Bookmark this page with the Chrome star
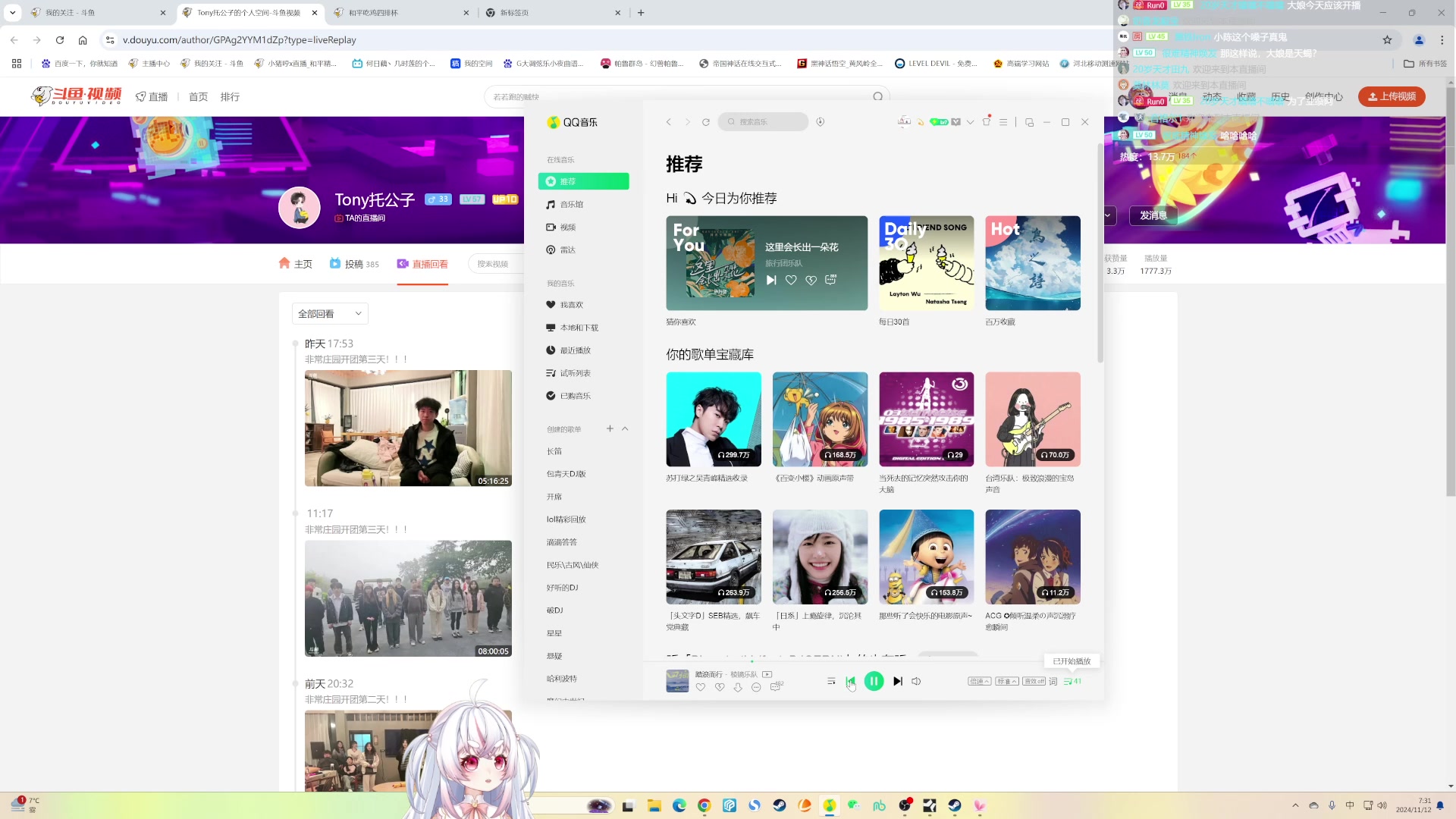 (1387, 40)
